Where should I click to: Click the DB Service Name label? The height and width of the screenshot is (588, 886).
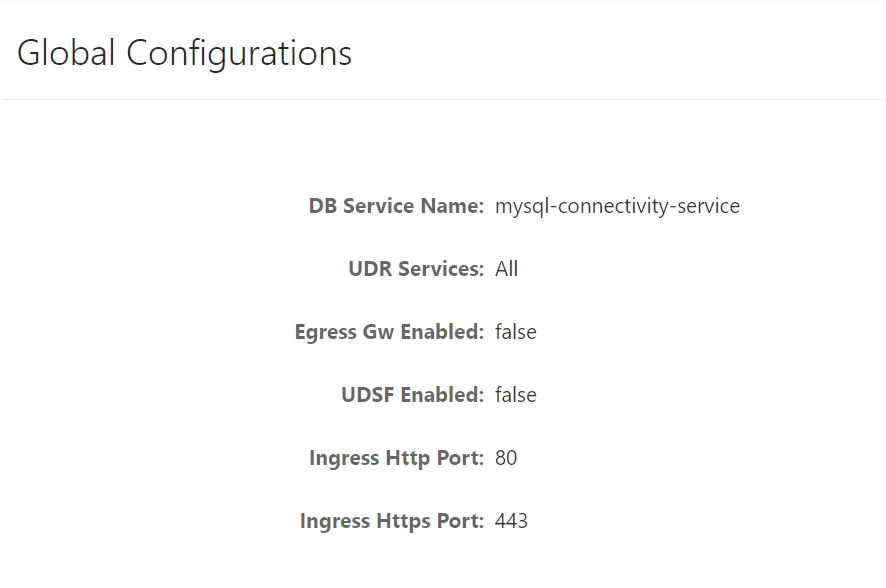click(396, 206)
